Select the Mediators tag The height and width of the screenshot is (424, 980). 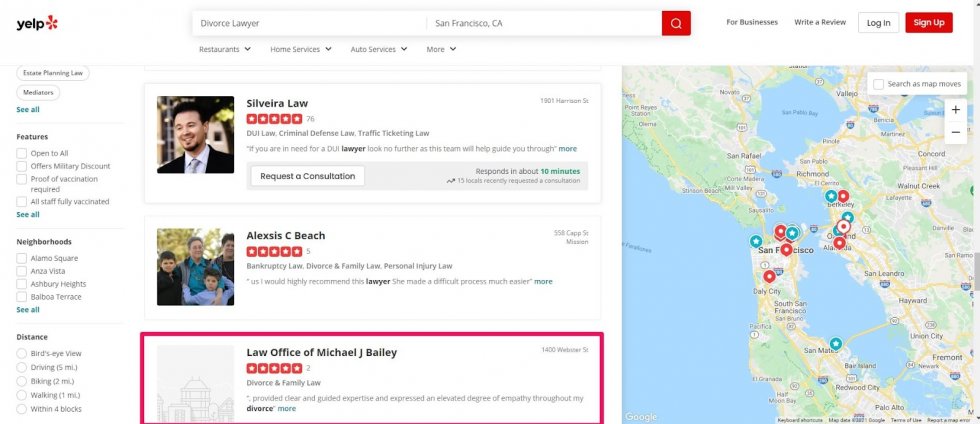pyautogui.click(x=38, y=93)
